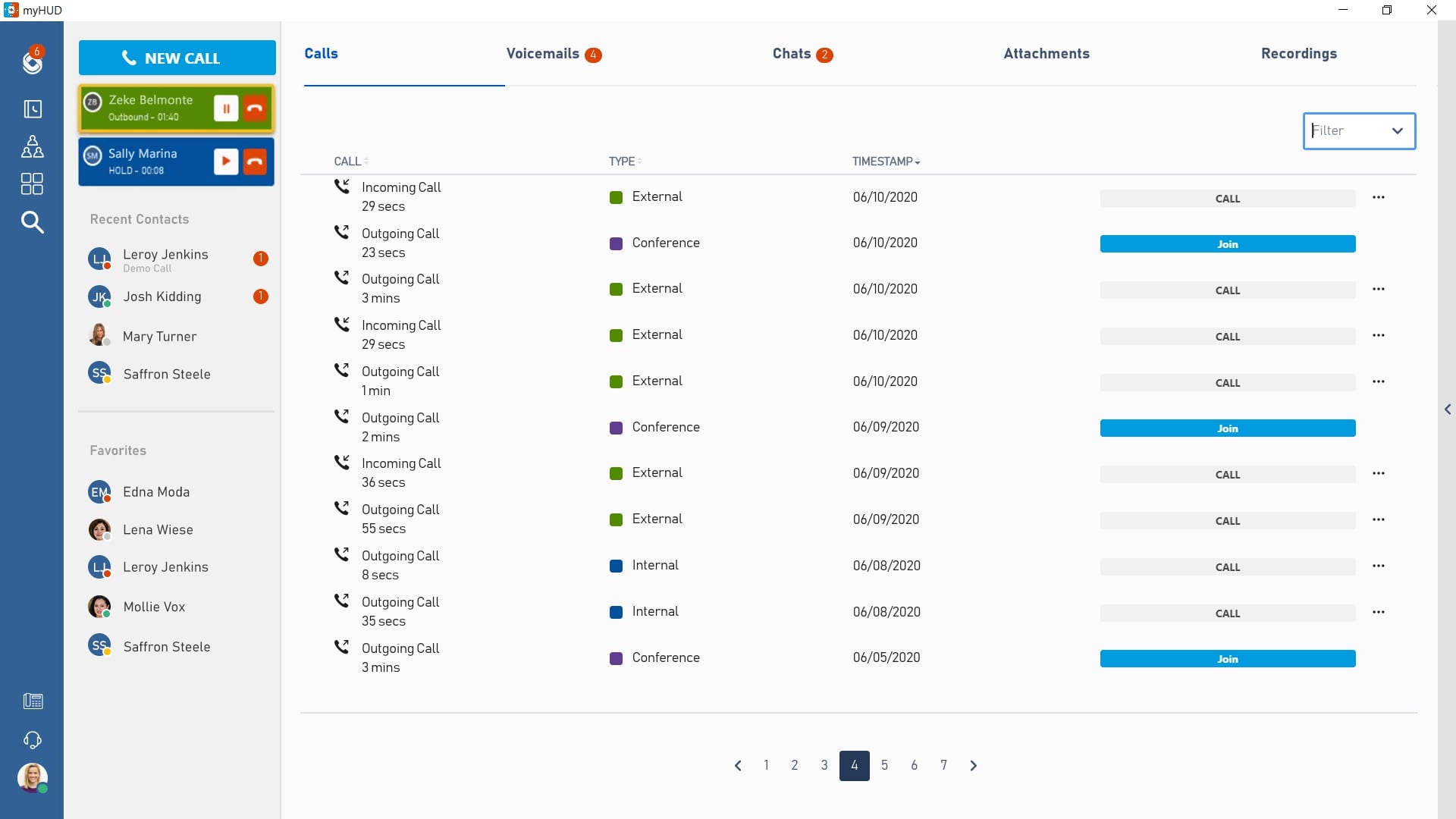Hang up Zeke Belmonte call

pos(255,108)
